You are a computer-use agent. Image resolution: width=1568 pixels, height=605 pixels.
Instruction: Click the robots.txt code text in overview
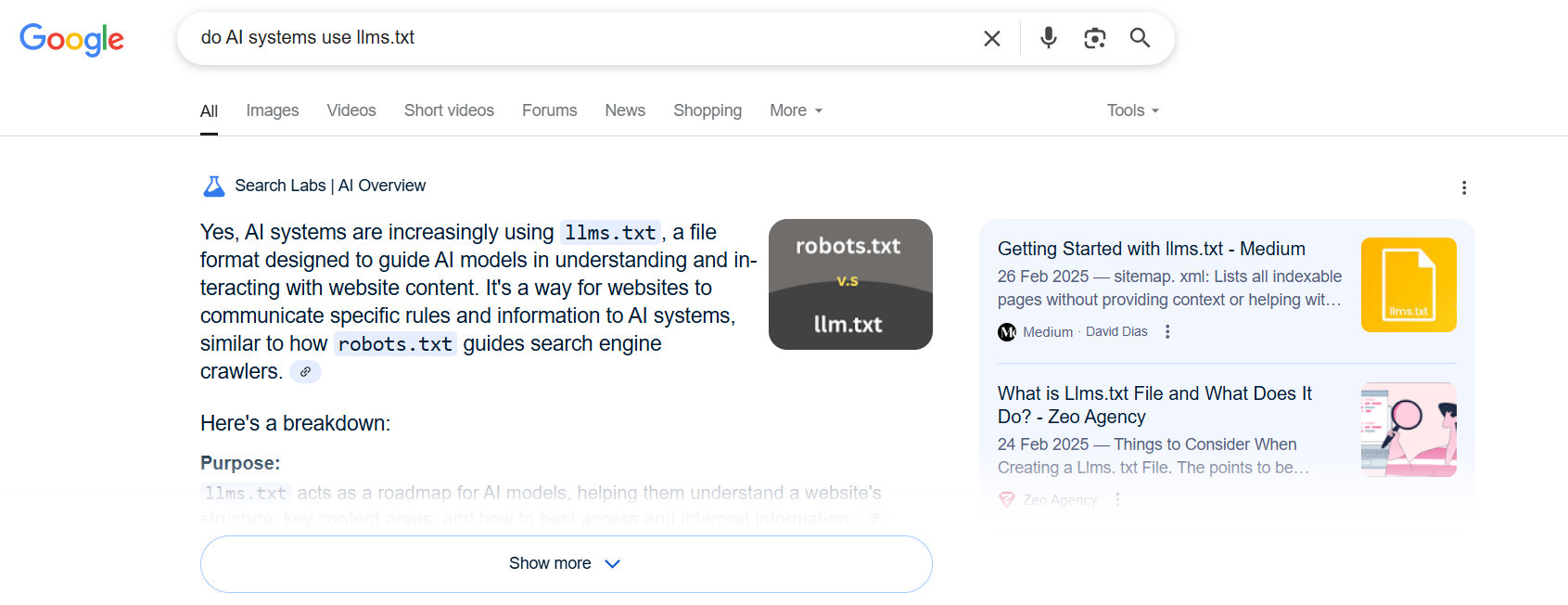coord(395,344)
